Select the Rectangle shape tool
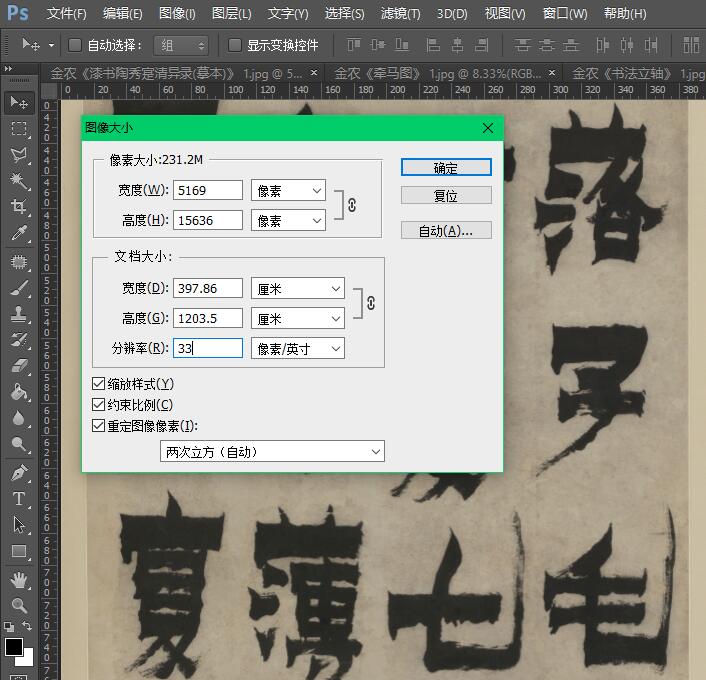This screenshot has height=680, width=706. click(x=19, y=551)
